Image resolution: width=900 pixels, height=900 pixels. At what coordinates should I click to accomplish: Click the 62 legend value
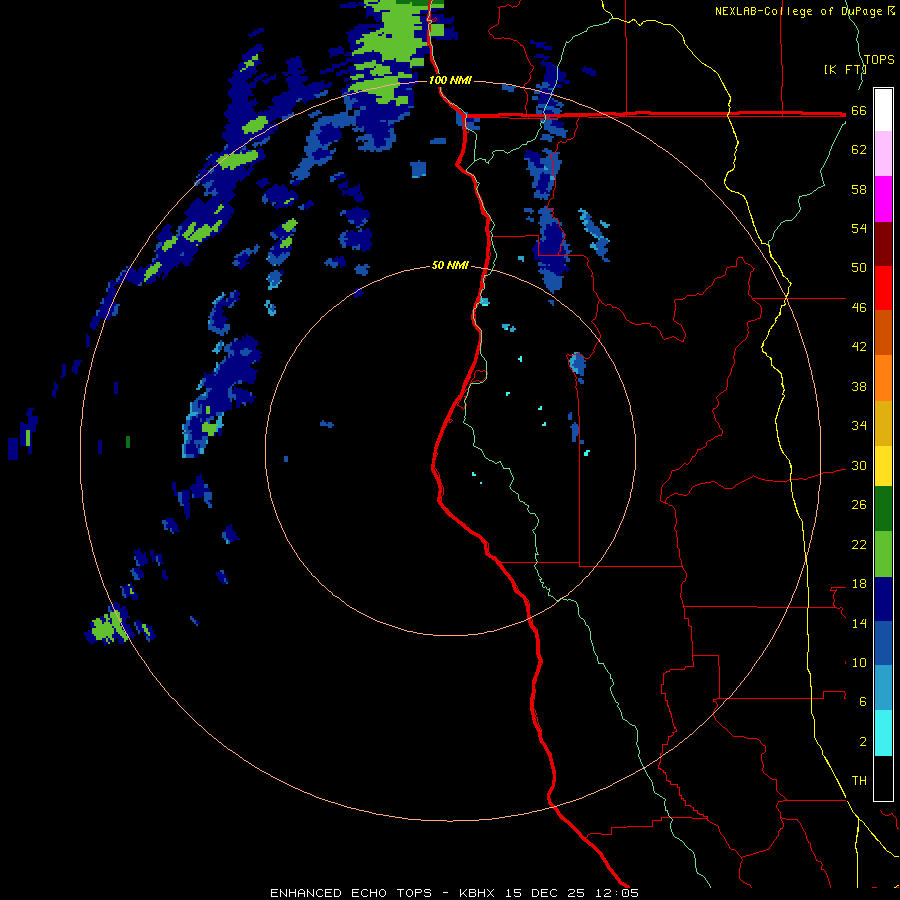pos(859,150)
